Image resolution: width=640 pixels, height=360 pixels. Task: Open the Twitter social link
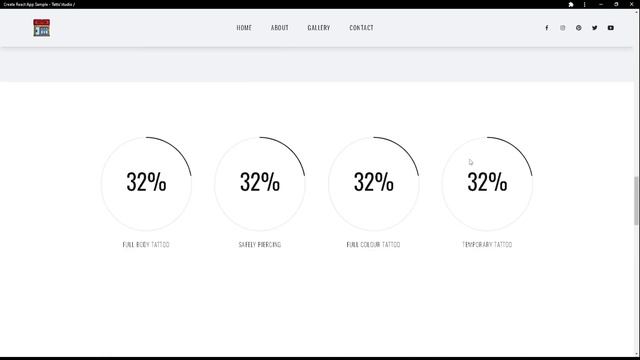click(x=594, y=28)
